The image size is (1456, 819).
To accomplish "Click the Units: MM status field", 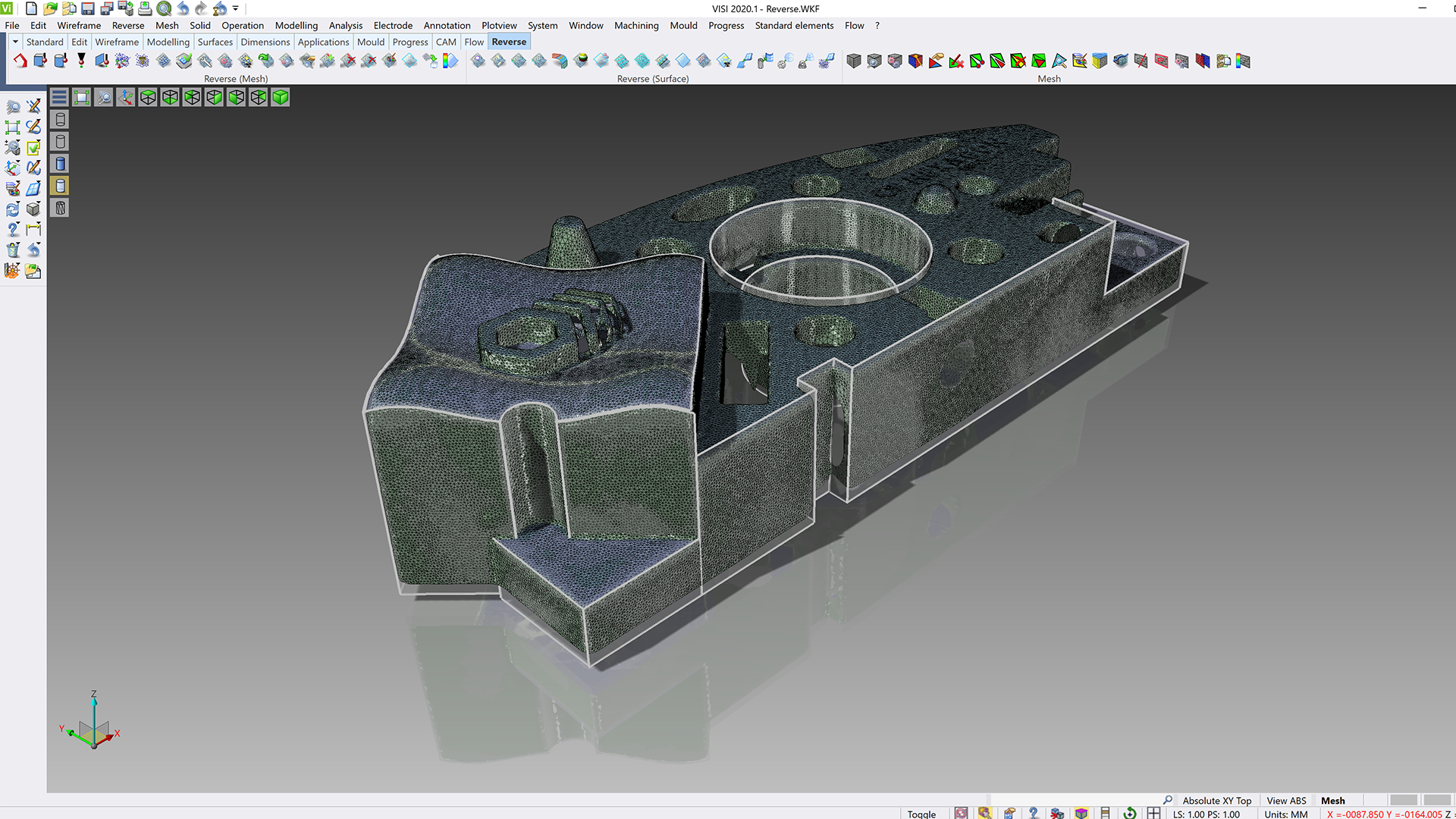I will pyautogui.click(x=1285, y=814).
